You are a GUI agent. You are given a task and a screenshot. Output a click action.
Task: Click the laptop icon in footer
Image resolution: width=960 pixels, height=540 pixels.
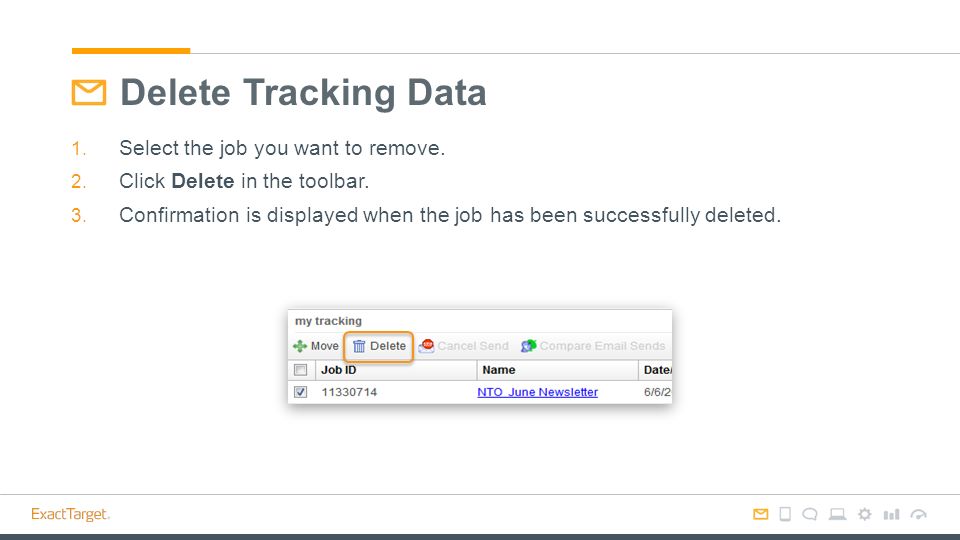click(x=838, y=514)
